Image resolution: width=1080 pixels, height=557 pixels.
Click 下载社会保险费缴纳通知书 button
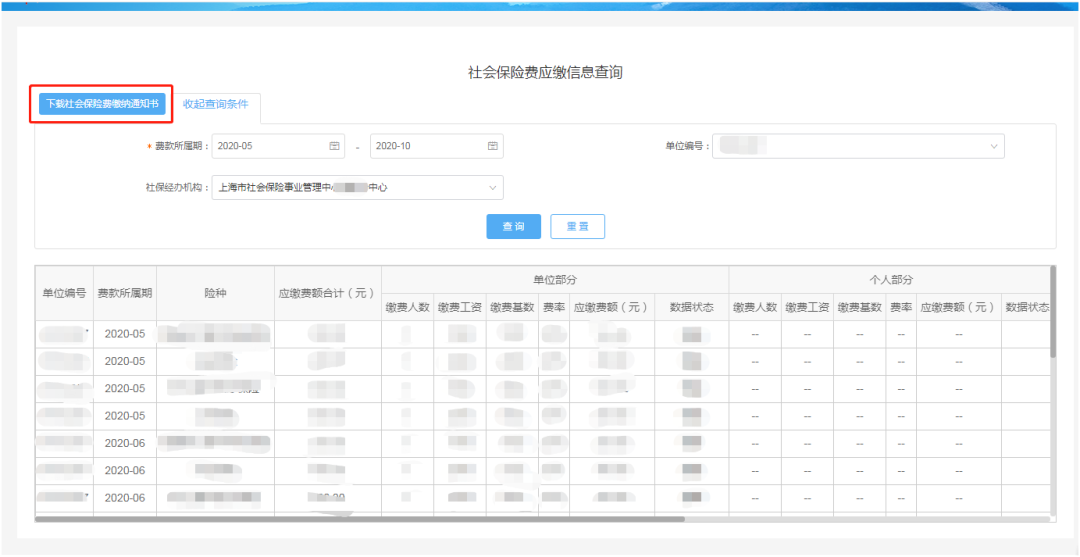pos(102,104)
